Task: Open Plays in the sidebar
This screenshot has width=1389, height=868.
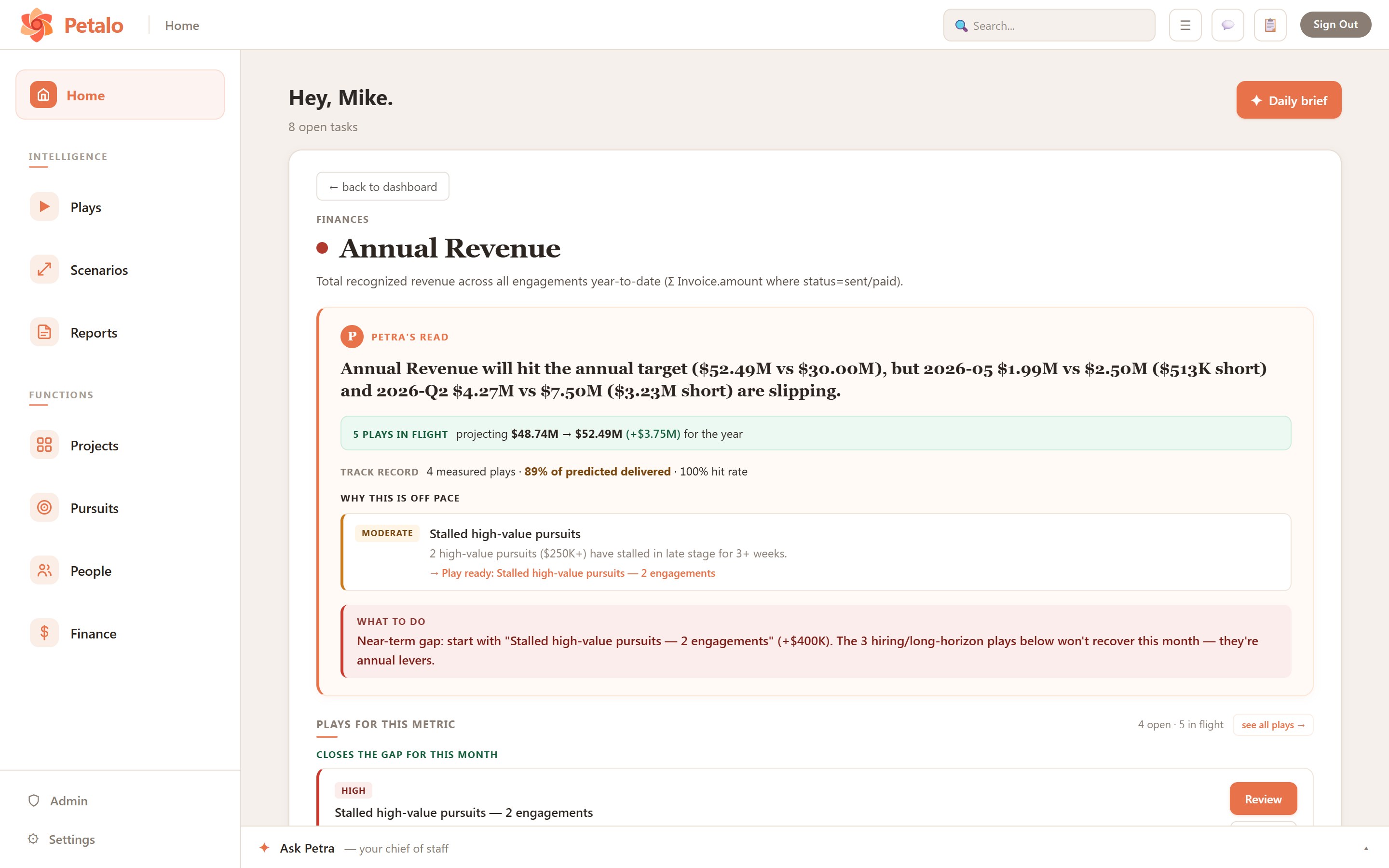Action: click(x=120, y=207)
